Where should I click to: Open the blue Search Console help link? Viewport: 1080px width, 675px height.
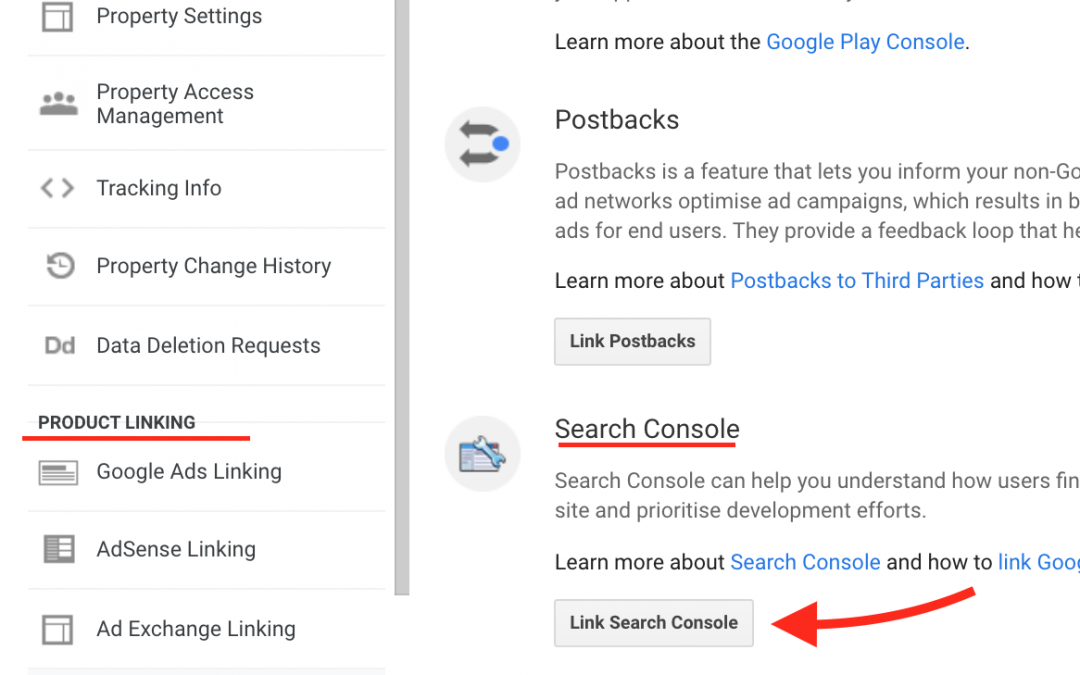(805, 563)
